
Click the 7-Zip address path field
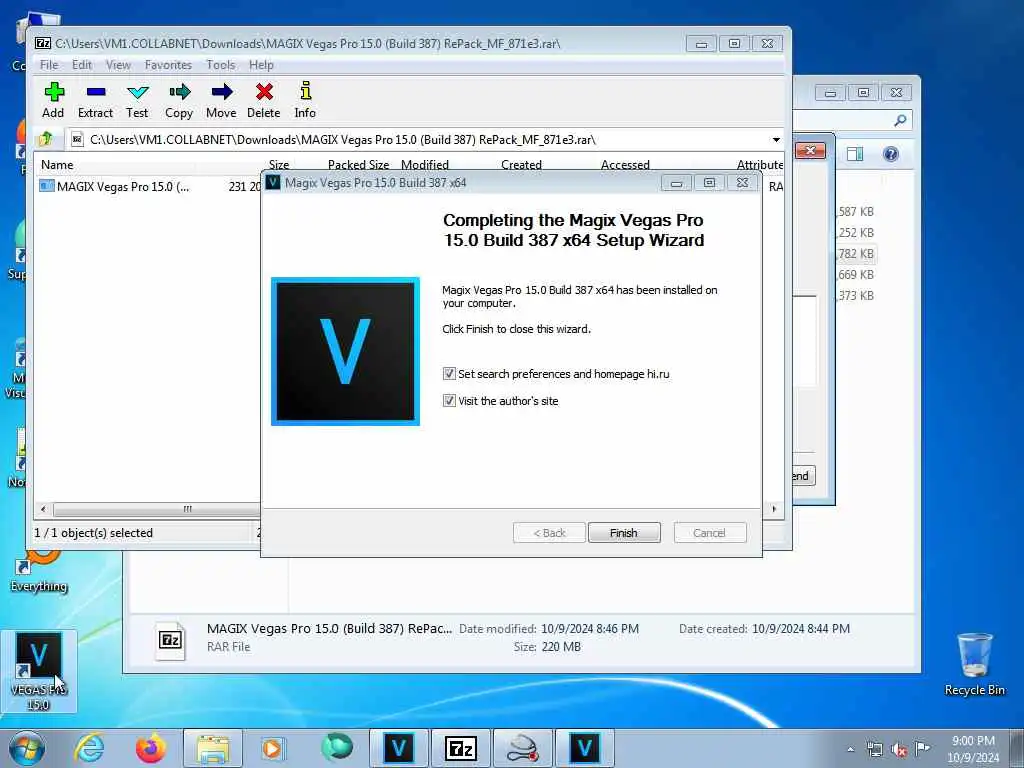pyautogui.click(x=418, y=140)
